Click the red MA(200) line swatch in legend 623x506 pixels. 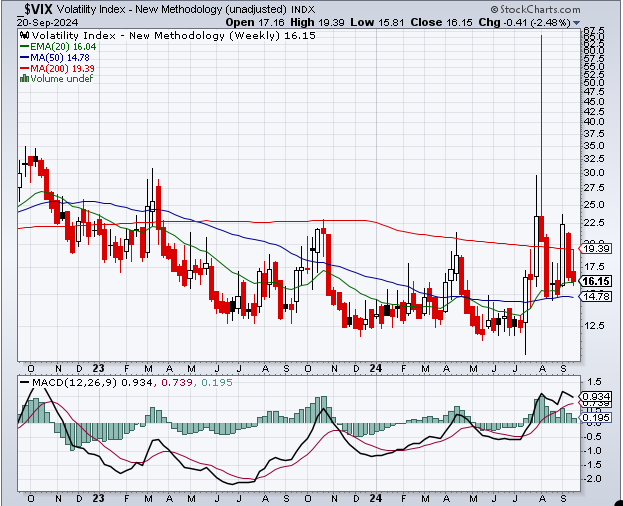24,68
